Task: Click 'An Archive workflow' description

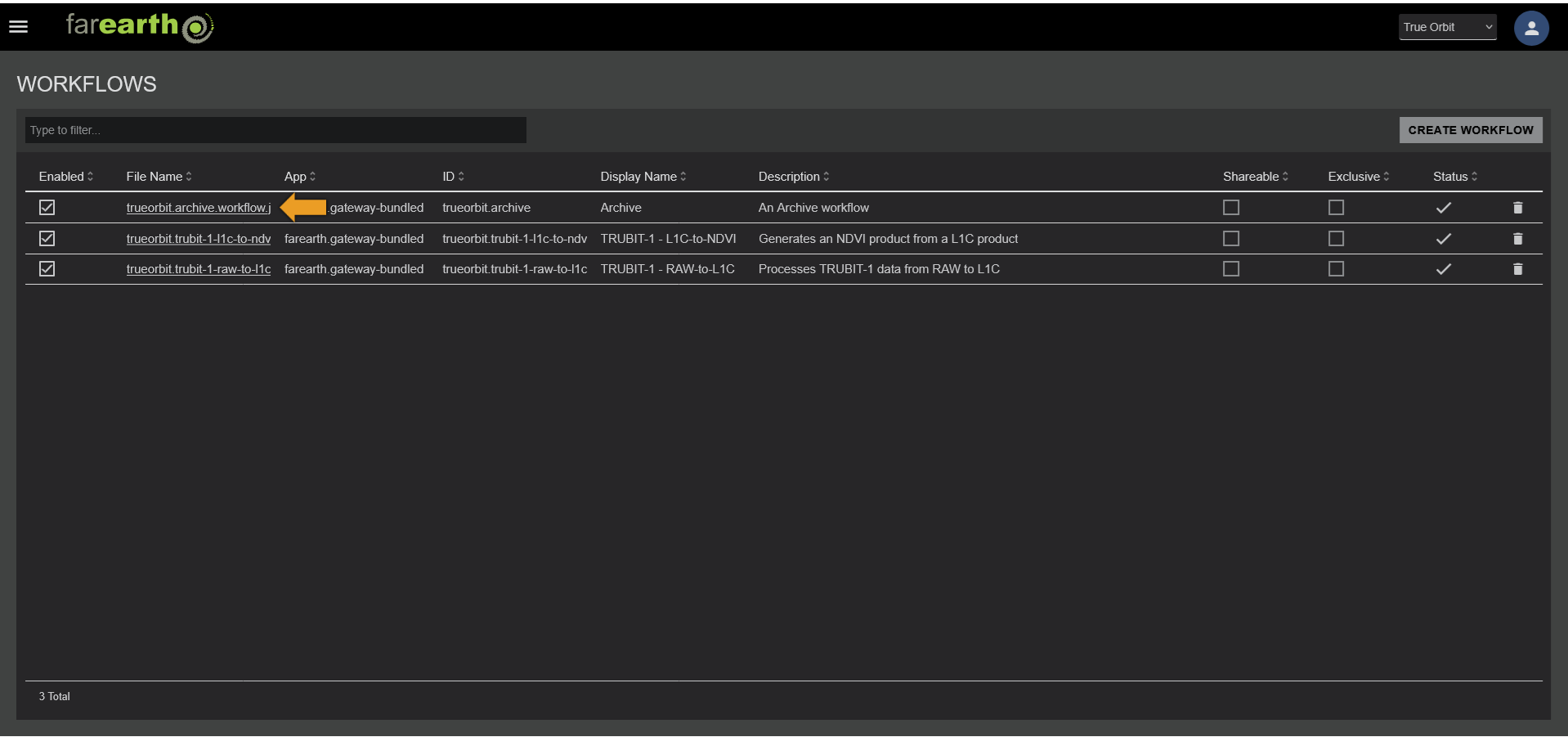Action: (x=813, y=208)
